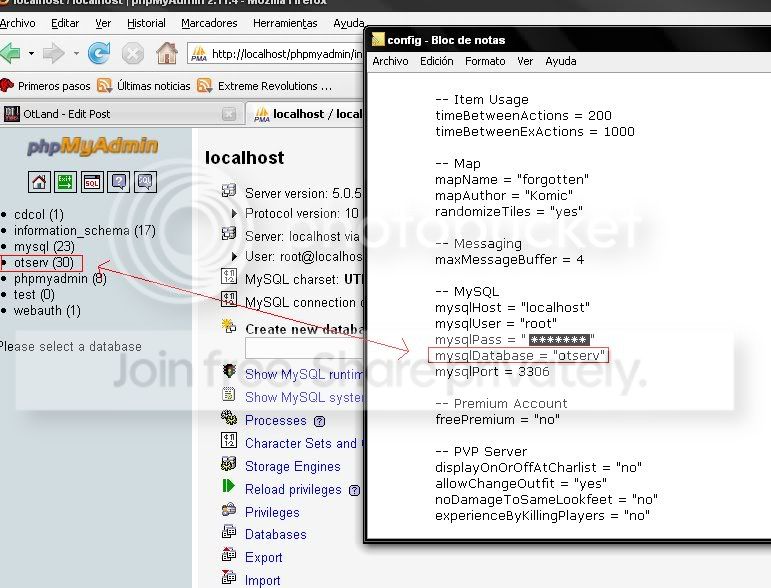Image resolution: width=771 pixels, height=588 pixels.
Task: Close the OtLand - Edit Post tab
Action: (229, 115)
